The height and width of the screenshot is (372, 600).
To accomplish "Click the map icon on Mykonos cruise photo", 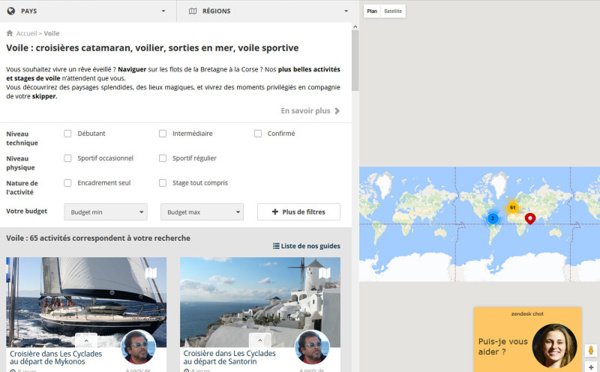I will pyautogui.click(x=151, y=273).
